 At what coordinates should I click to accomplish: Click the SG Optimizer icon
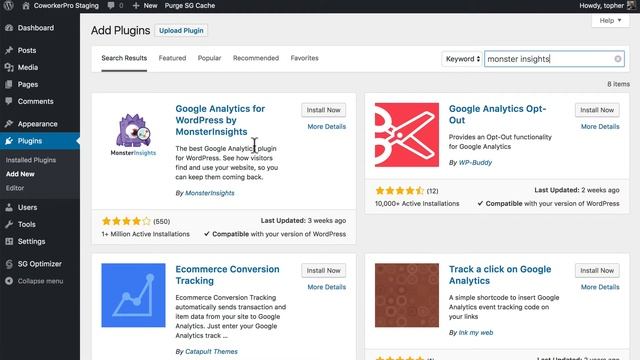point(9,264)
